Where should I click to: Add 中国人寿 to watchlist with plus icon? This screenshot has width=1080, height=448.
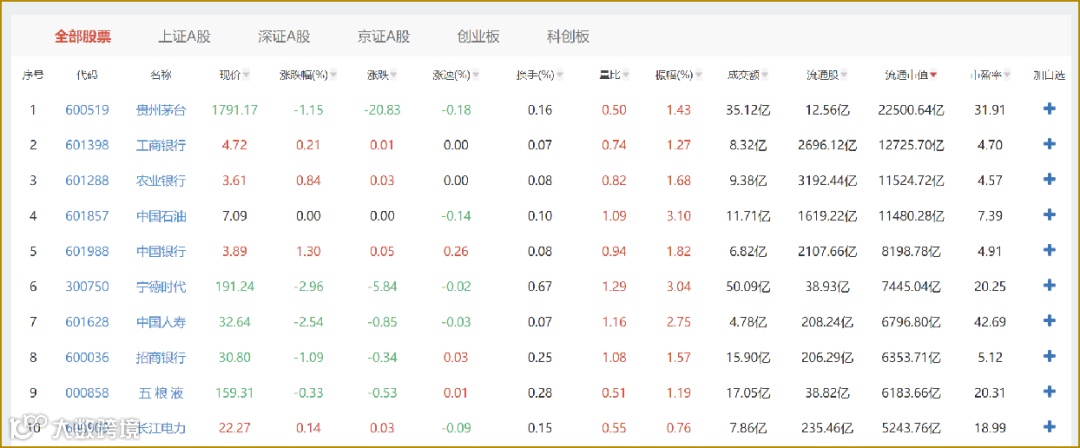(x=1050, y=320)
